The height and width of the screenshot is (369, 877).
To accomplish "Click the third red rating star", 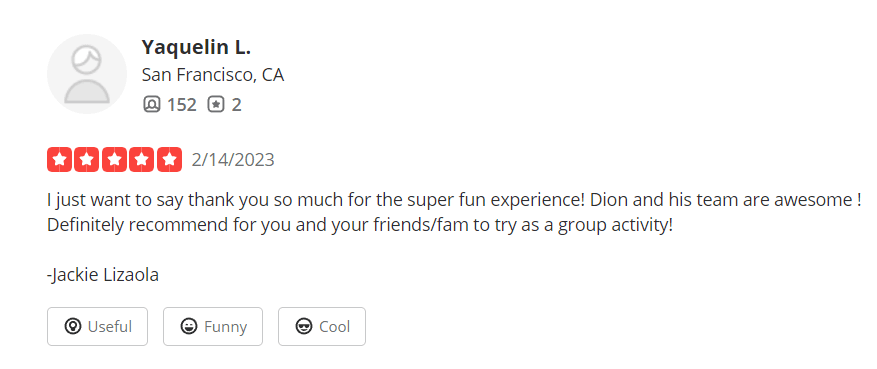I will (114, 160).
